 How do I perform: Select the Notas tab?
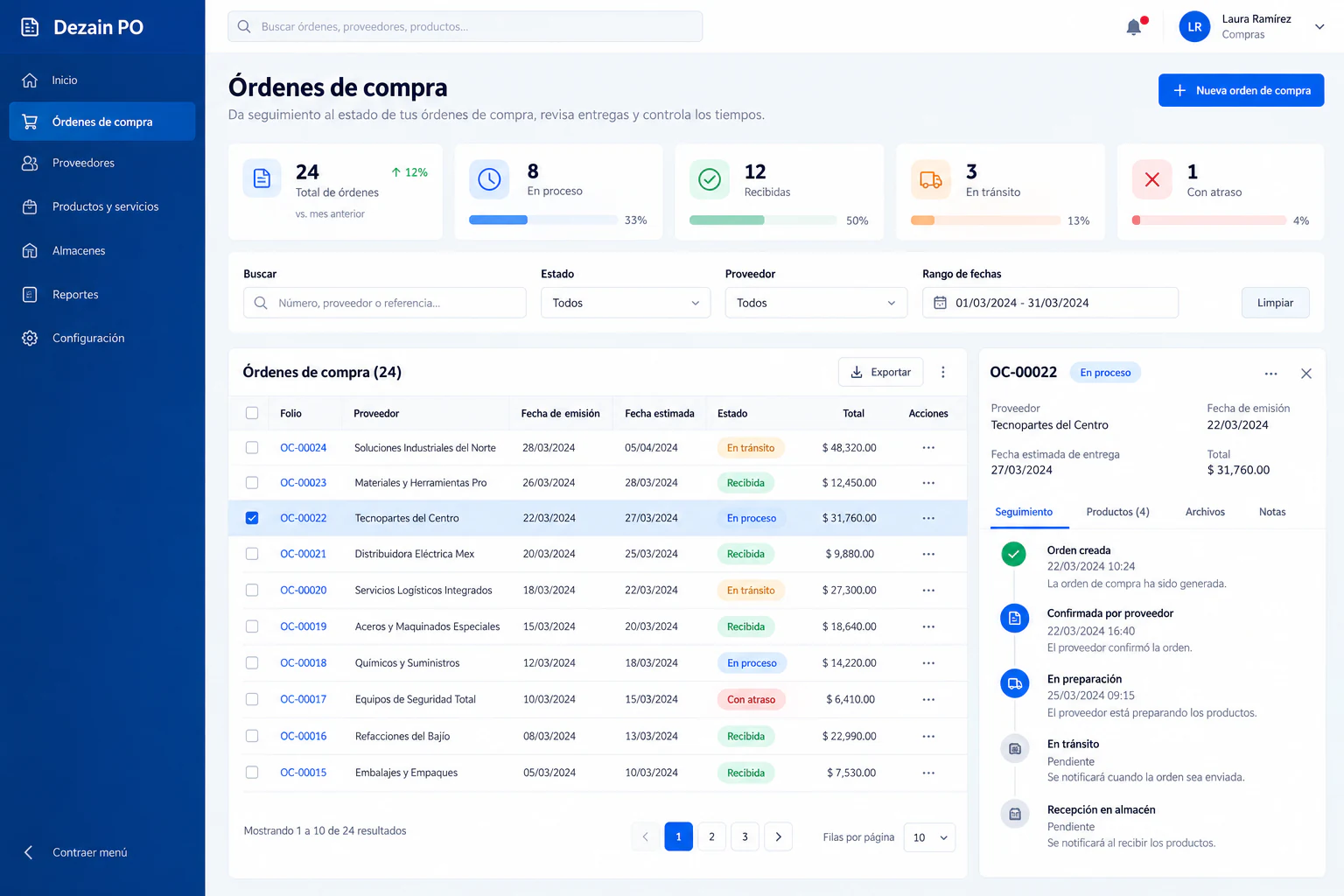pos(1272,512)
